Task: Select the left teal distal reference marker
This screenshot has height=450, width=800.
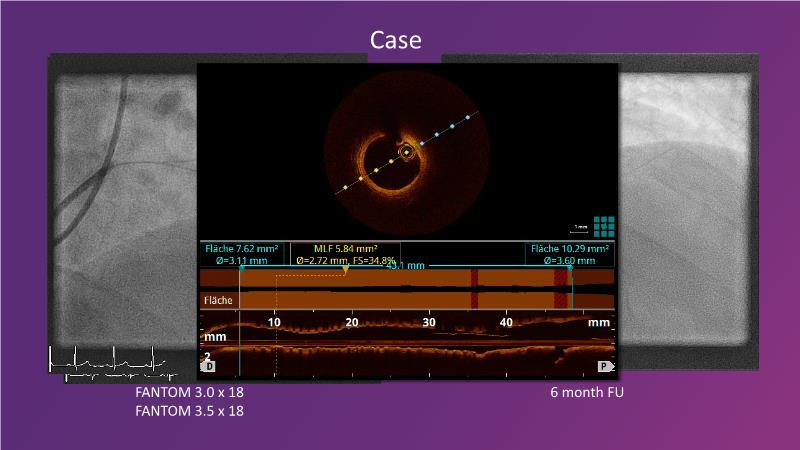Action: tap(241, 268)
